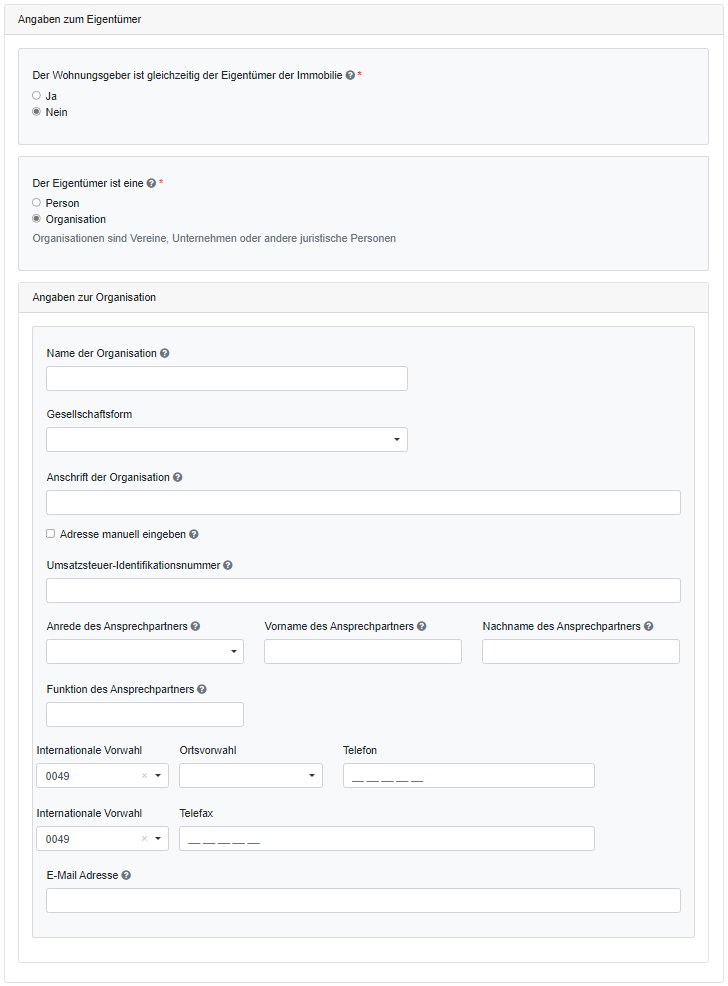
Task: Click help icon for Nachname des Ansprechpartners
Action: tap(649, 626)
